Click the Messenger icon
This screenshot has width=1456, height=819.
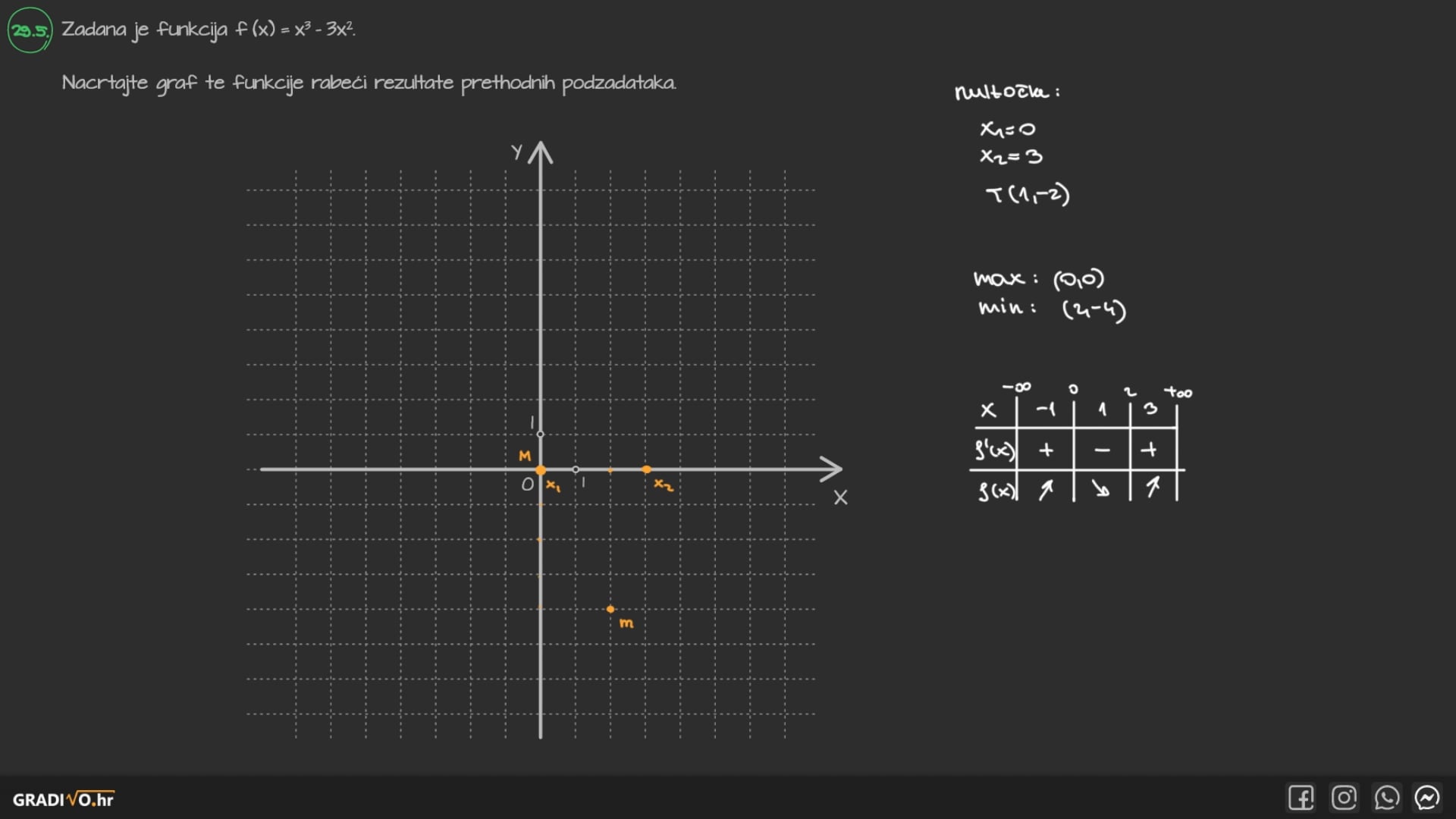(1427, 798)
